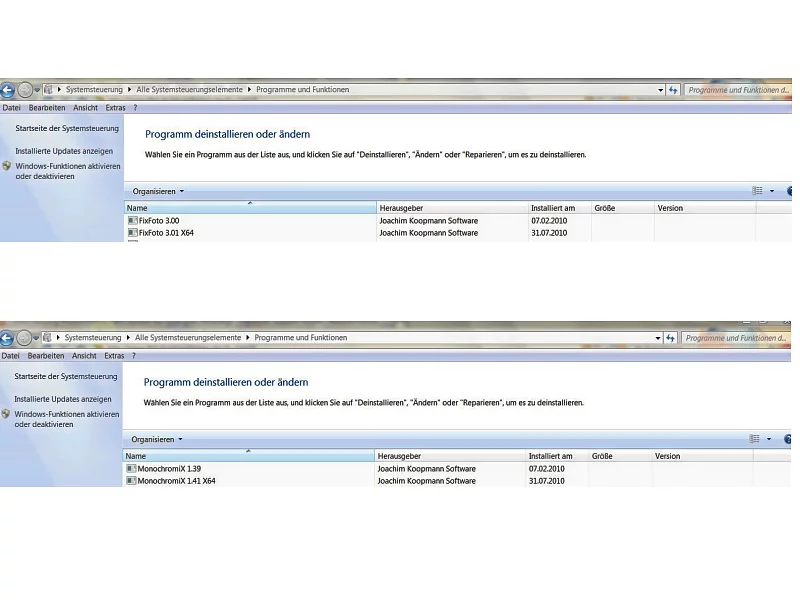Click Installierte Updates anzeigen in the lower window
The image size is (800, 600).
[63, 399]
